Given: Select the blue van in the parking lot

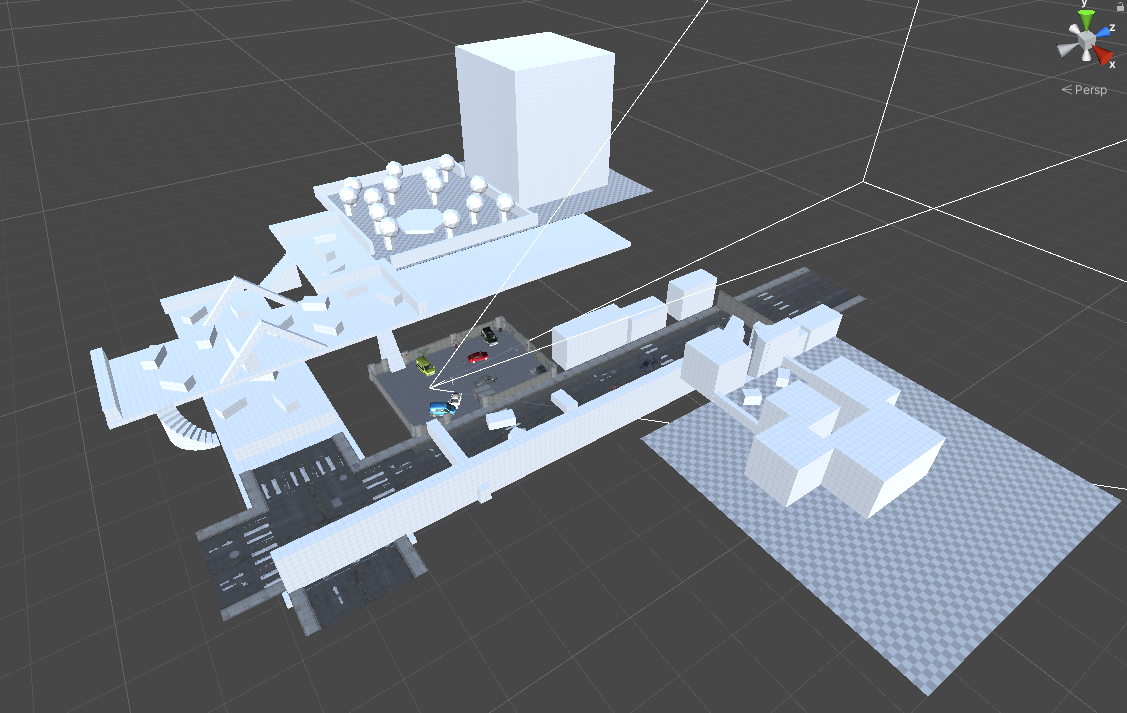Looking at the screenshot, I should click(440, 408).
